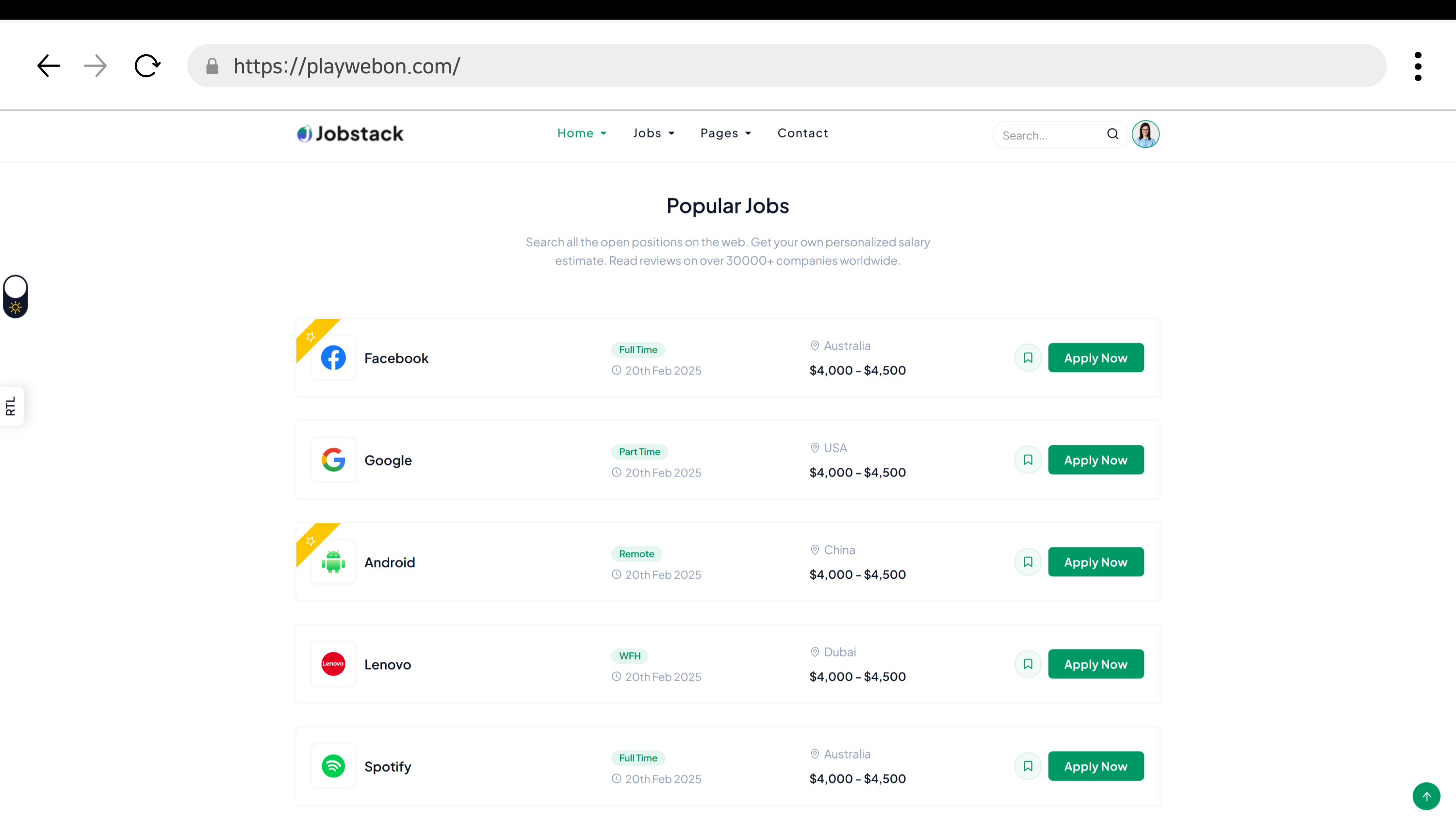Open the Contact page
Image resolution: width=1456 pixels, height=819 pixels.
(x=802, y=133)
